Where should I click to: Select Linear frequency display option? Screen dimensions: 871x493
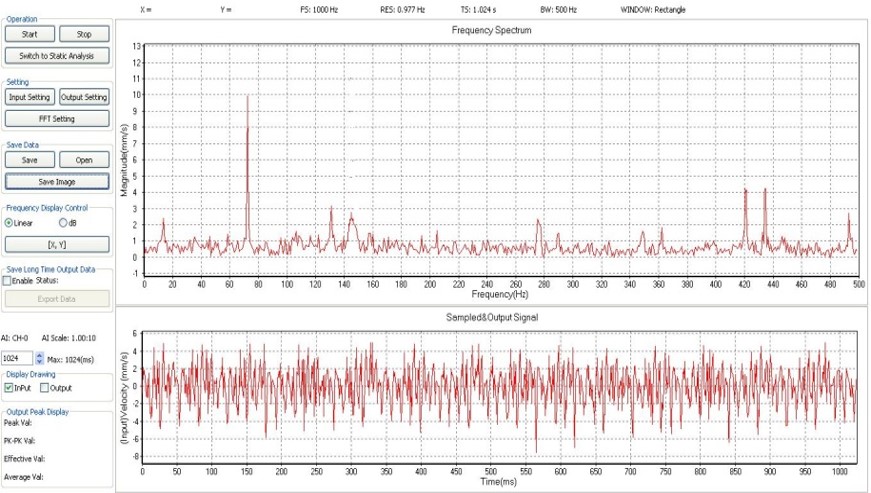click(x=10, y=223)
